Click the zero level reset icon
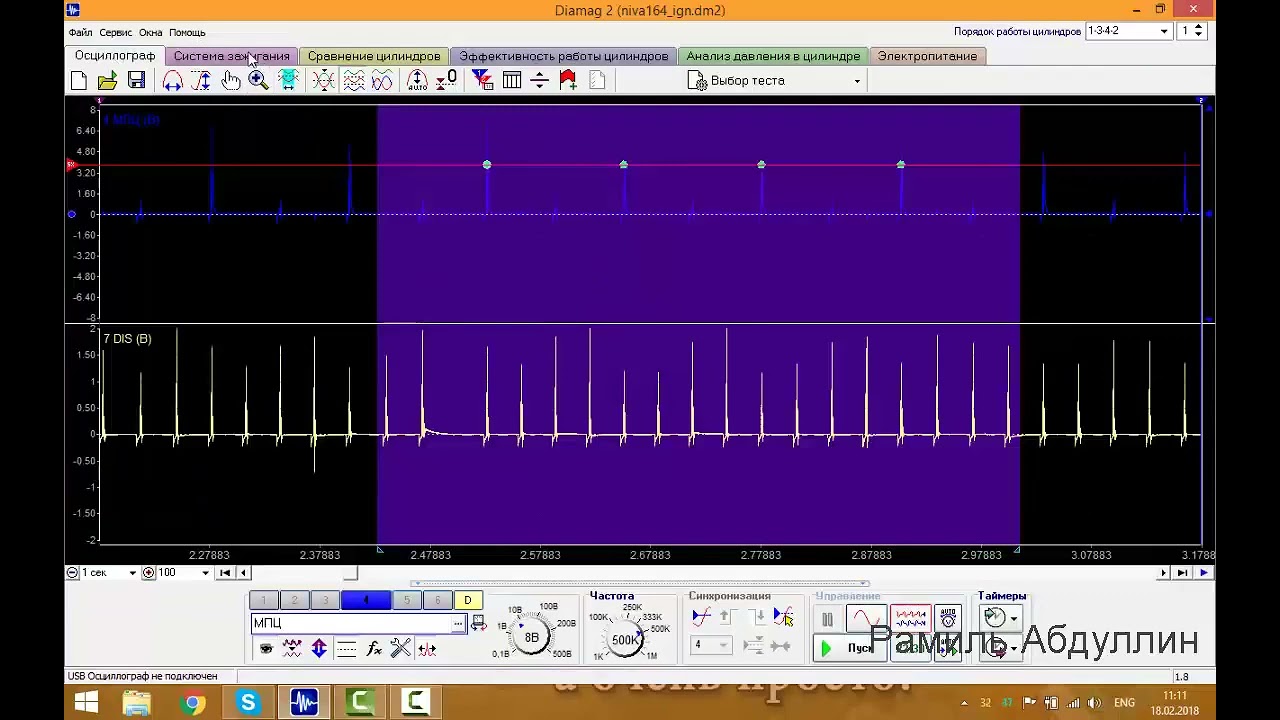1280x720 pixels. click(x=447, y=81)
